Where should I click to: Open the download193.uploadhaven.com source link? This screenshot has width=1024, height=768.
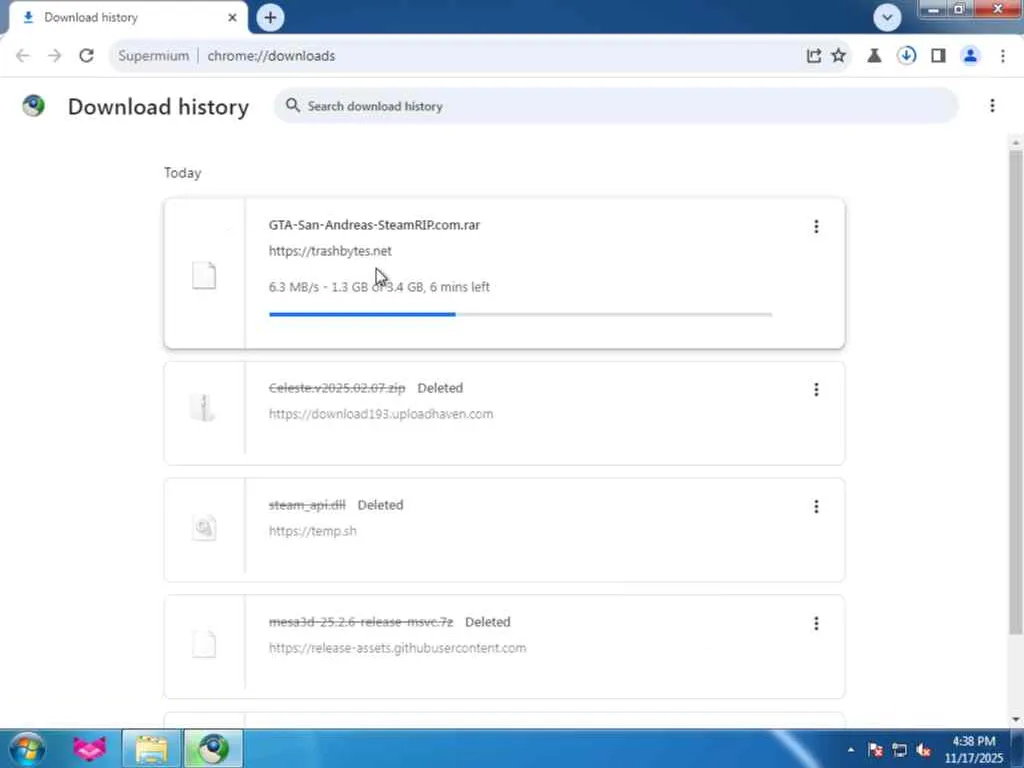click(381, 414)
